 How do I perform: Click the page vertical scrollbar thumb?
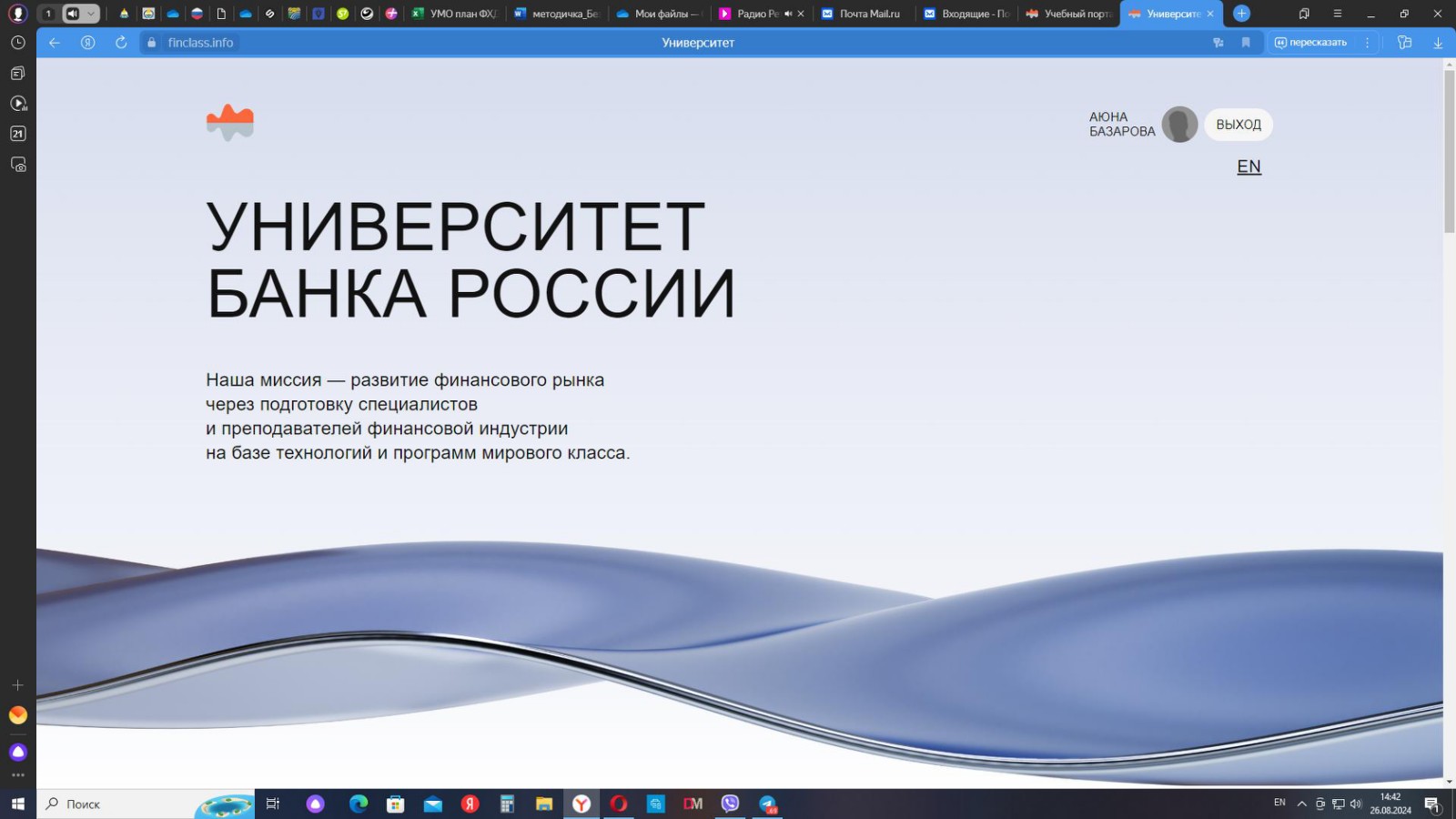[1449, 151]
